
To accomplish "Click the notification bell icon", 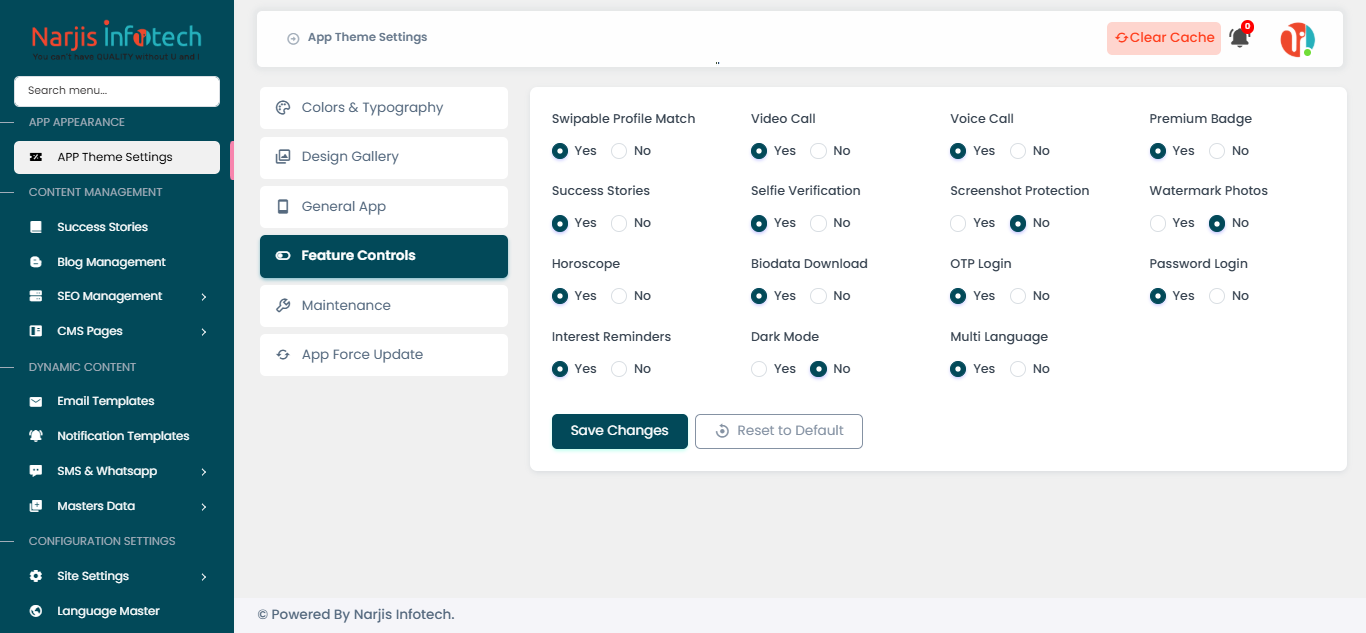I will point(1239,38).
